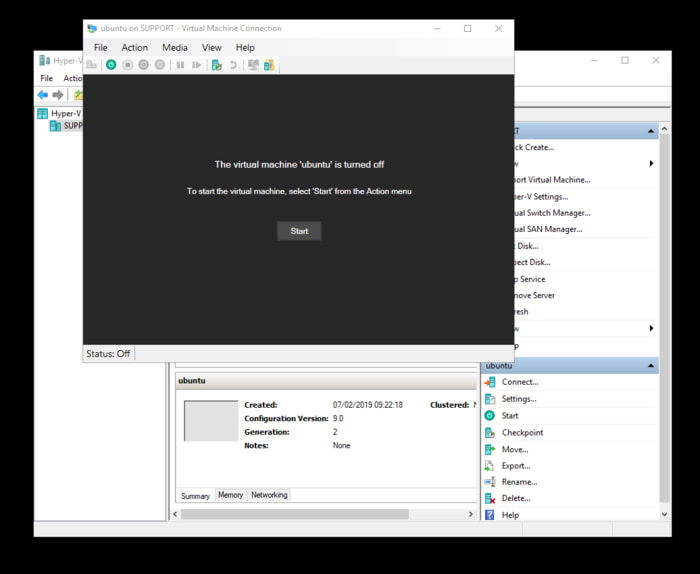Expand the New submenu arrow in Actions
The image size is (700, 574).
click(x=651, y=163)
